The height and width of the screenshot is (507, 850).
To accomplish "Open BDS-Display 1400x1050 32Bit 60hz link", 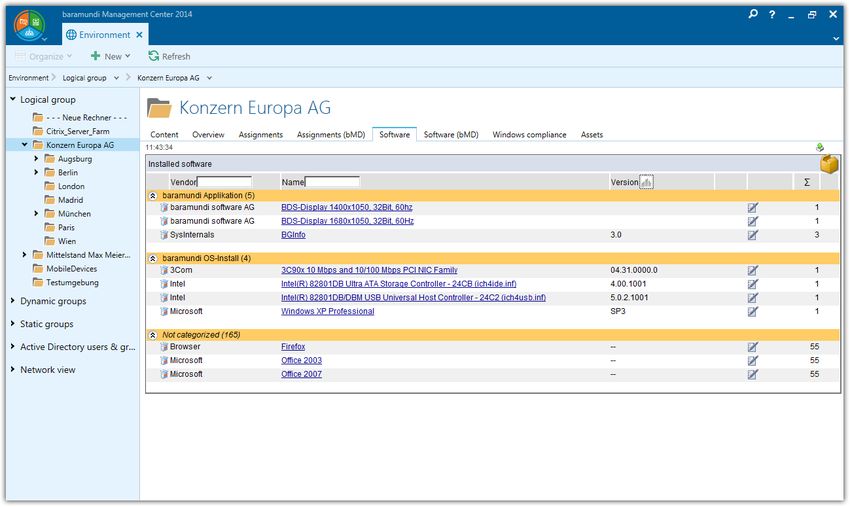I will [346, 207].
